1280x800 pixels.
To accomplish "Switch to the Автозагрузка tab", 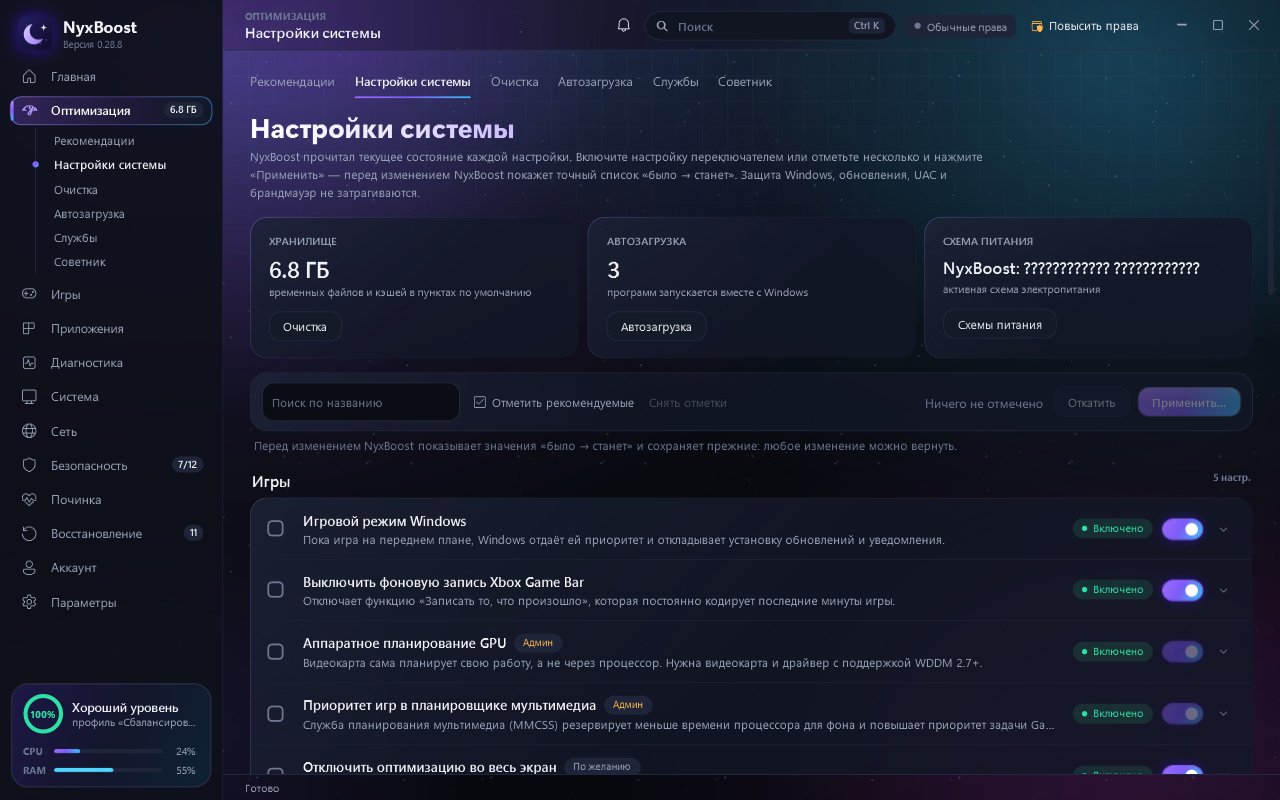I will click(x=595, y=82).
